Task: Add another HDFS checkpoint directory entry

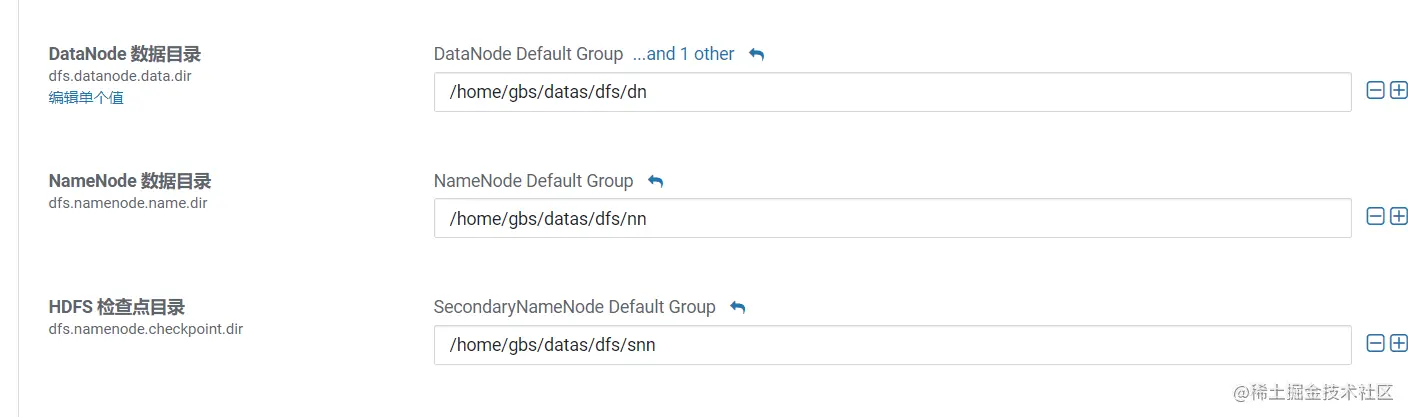Action: pyautogui.click(x=1398, y=344)
